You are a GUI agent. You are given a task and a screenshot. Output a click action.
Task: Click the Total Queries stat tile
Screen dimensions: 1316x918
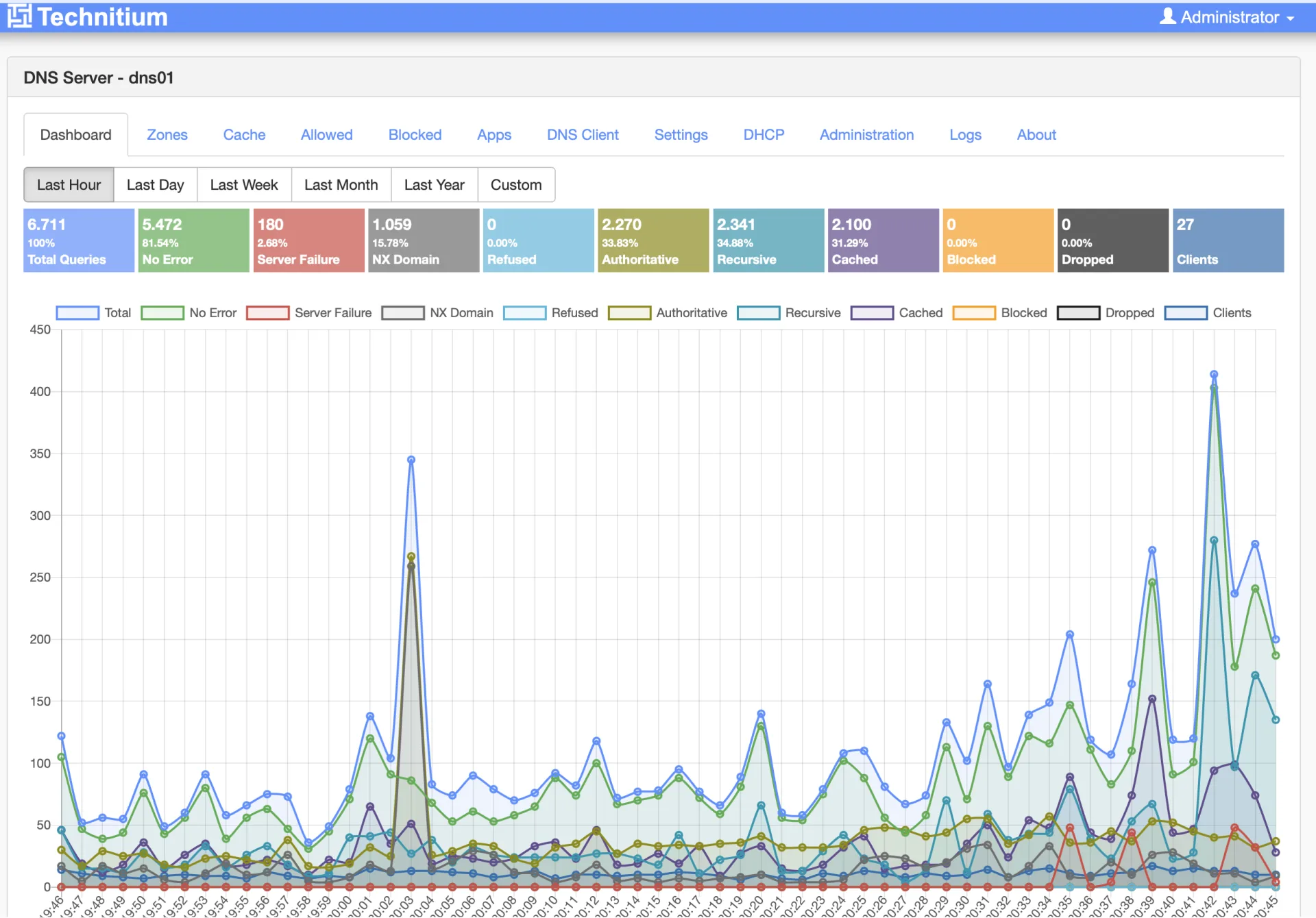(x=79, y=240)
